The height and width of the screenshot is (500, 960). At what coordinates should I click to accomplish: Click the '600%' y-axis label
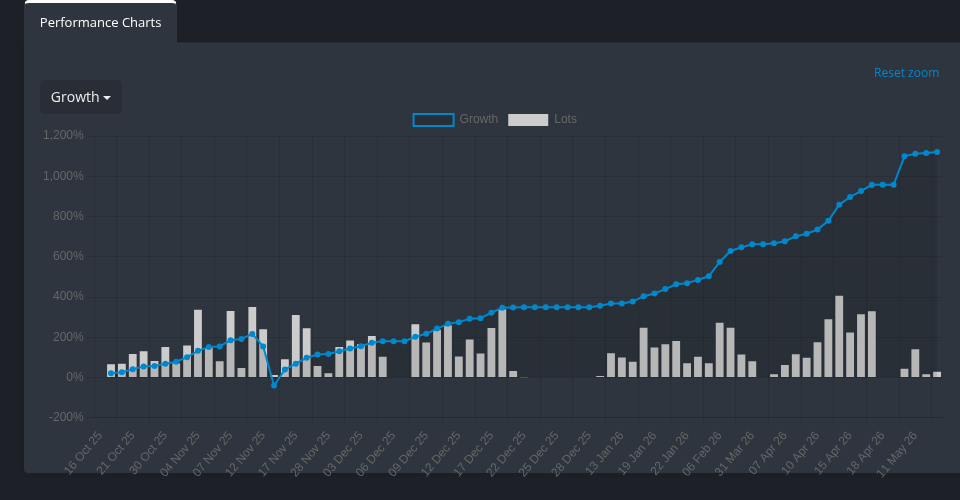pos(68,256)
